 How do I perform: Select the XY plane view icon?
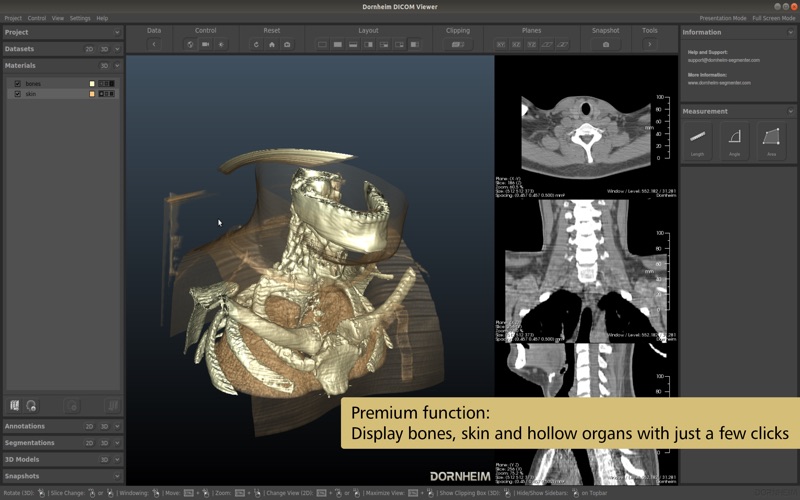pos(501,44)
